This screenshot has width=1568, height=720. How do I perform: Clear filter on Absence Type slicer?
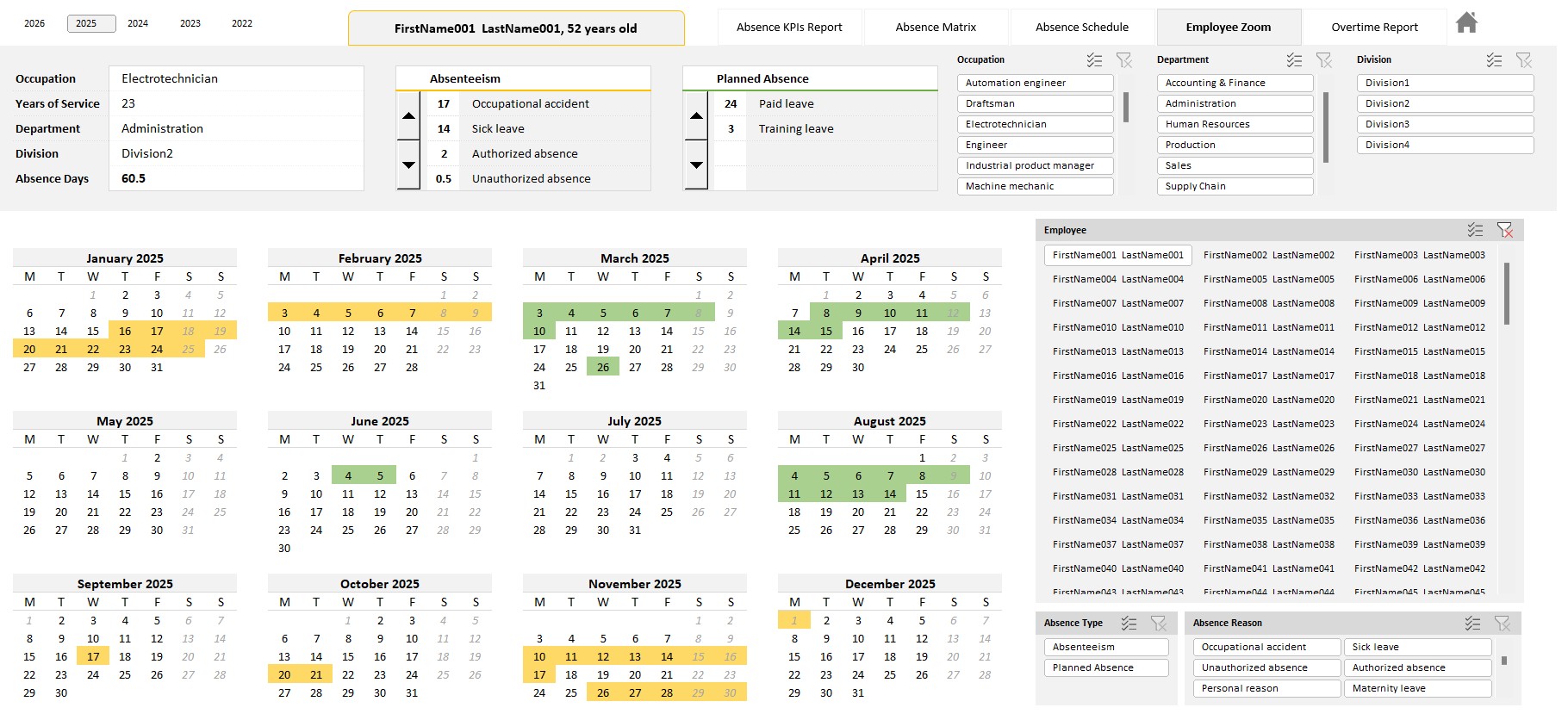click(1158, 623)
